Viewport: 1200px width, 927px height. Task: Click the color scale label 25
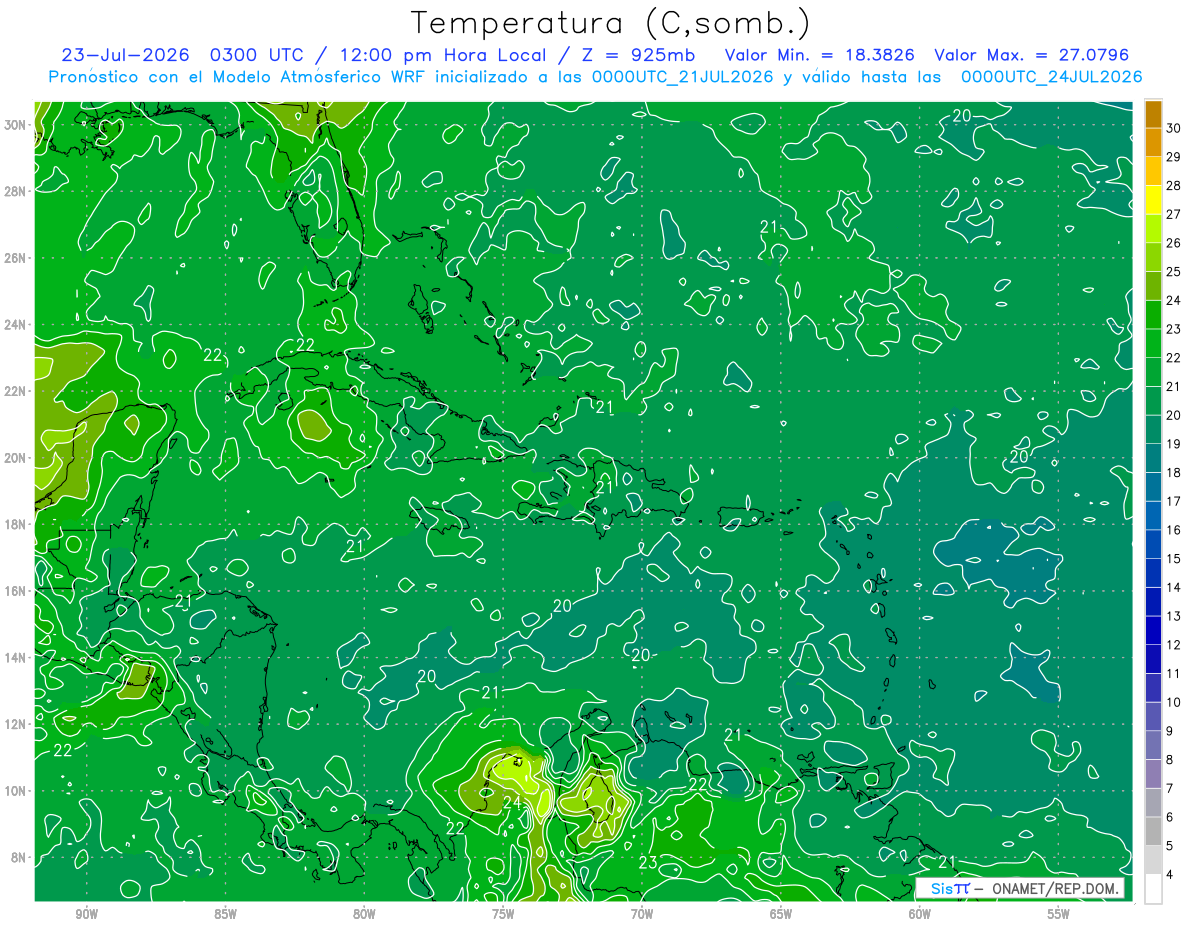tap(1173, 272)
